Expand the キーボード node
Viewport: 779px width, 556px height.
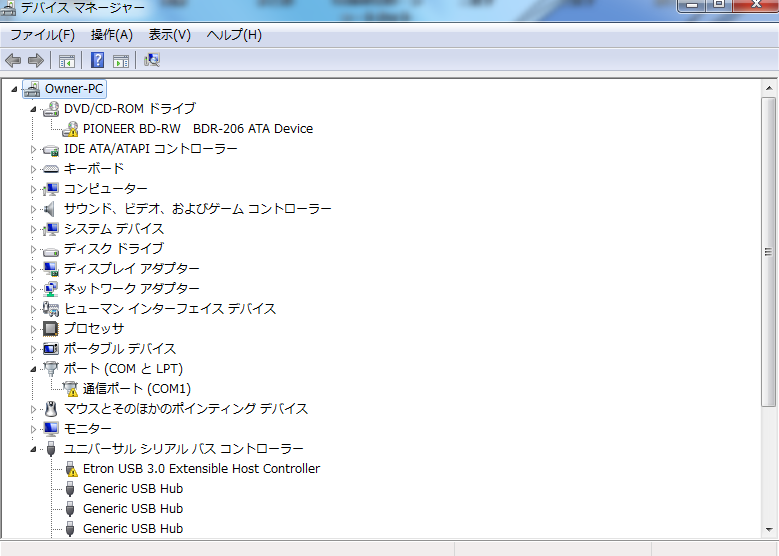coord(33,169)
